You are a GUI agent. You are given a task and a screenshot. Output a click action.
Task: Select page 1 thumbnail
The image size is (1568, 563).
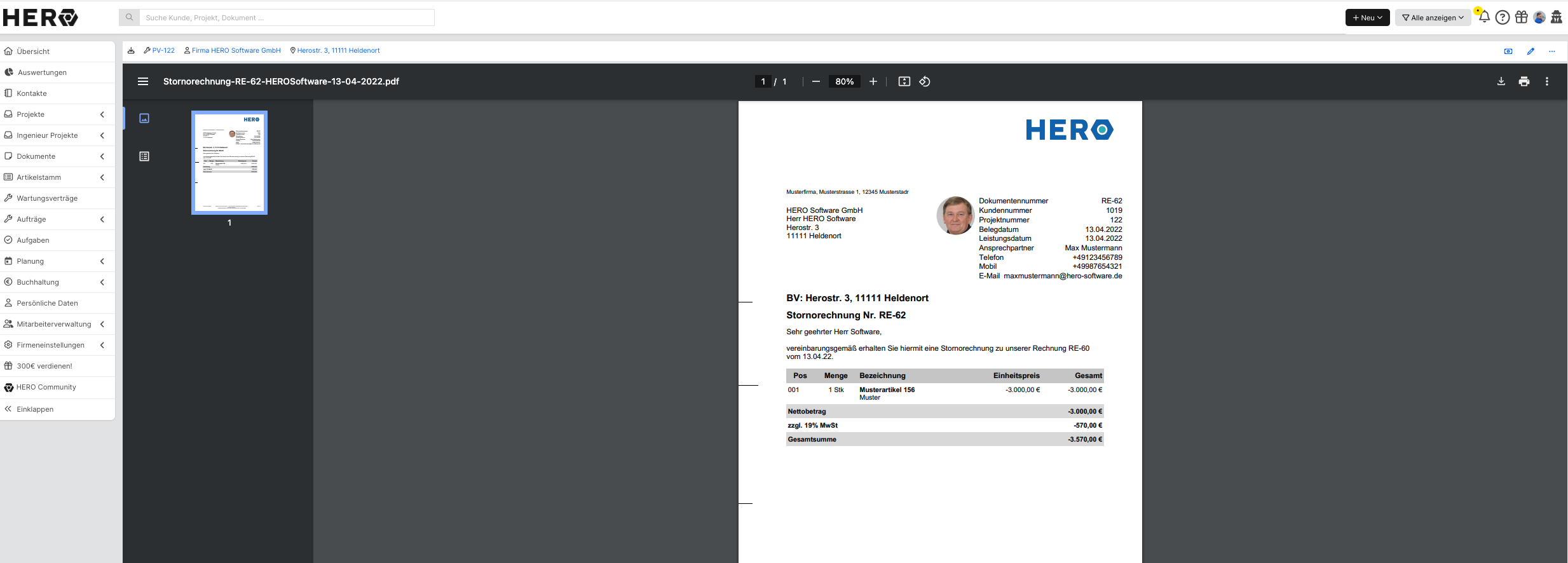point(229,163)
